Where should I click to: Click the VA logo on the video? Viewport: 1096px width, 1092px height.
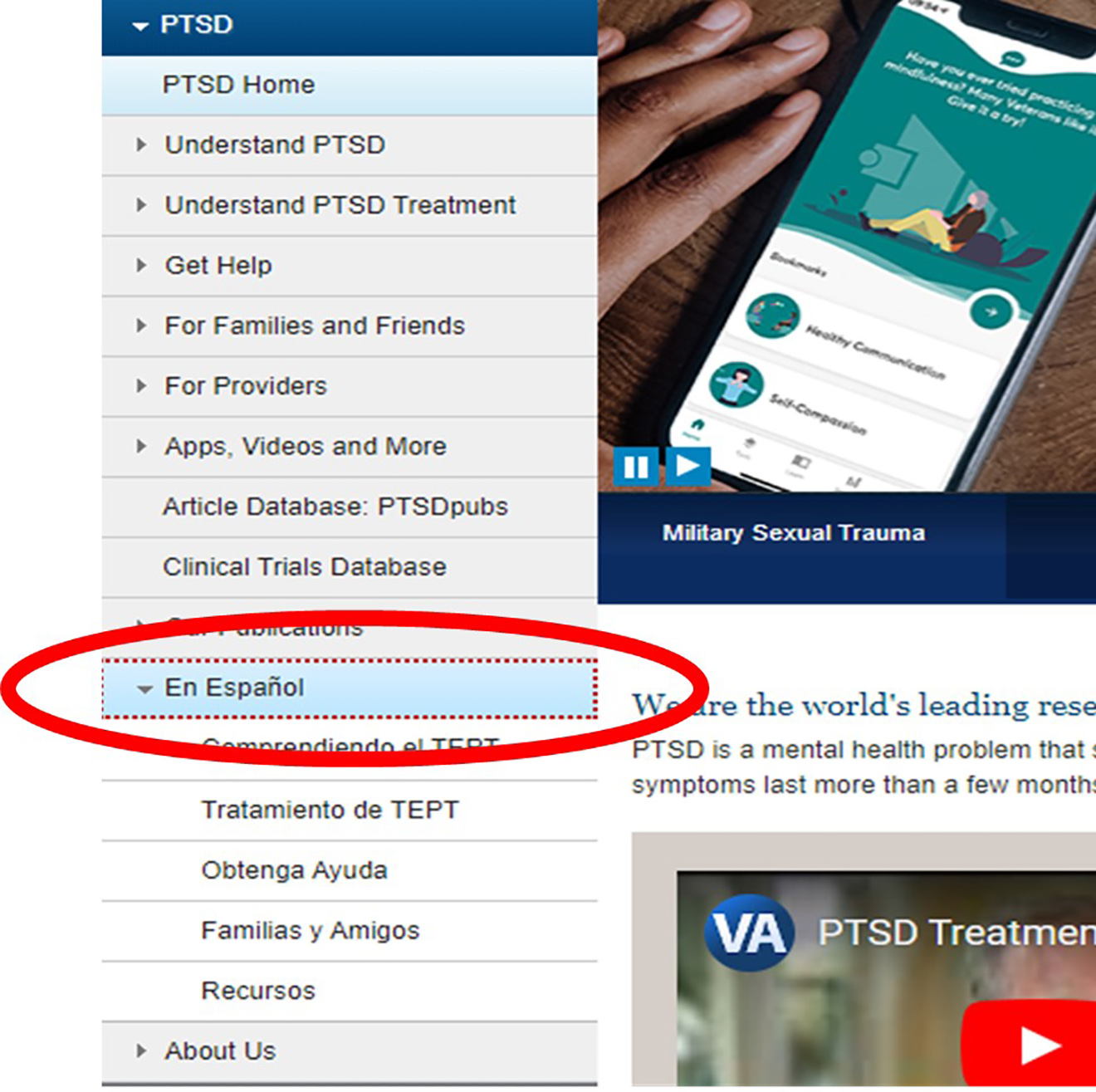[x=749, y=933]
